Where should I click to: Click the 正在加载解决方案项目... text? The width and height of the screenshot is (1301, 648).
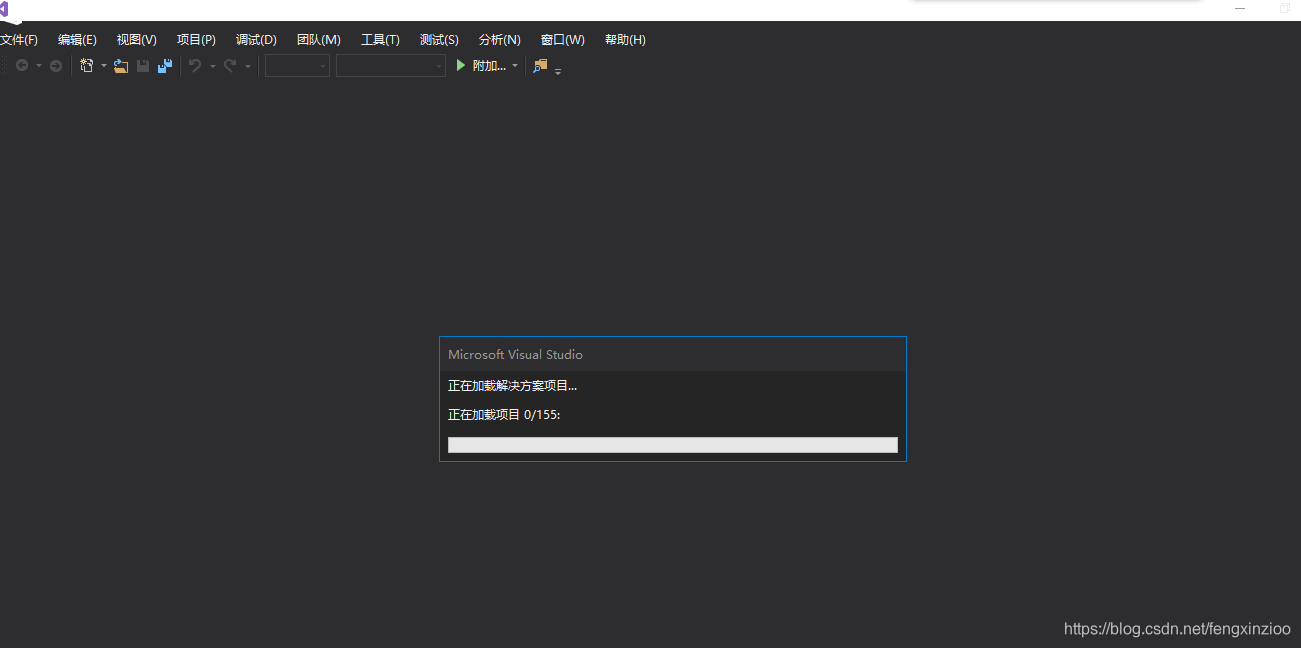click(512, 386)
